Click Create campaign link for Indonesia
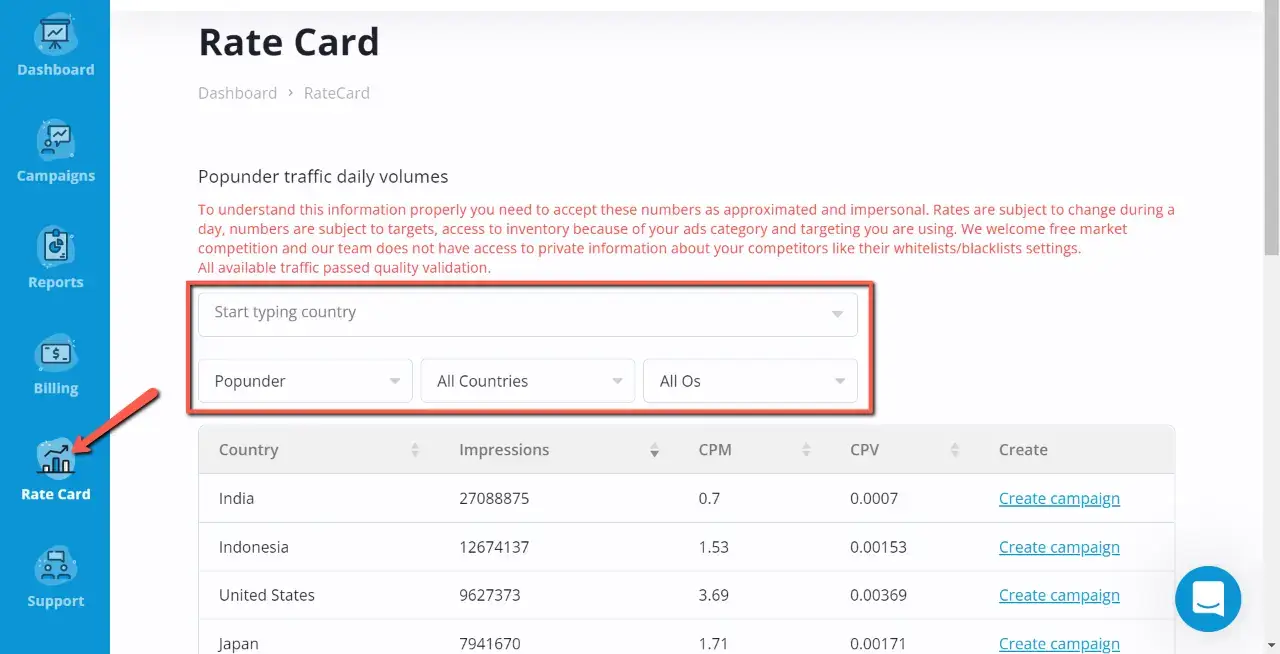This screenshot has width=1280, height=654. click(1059, 547)
